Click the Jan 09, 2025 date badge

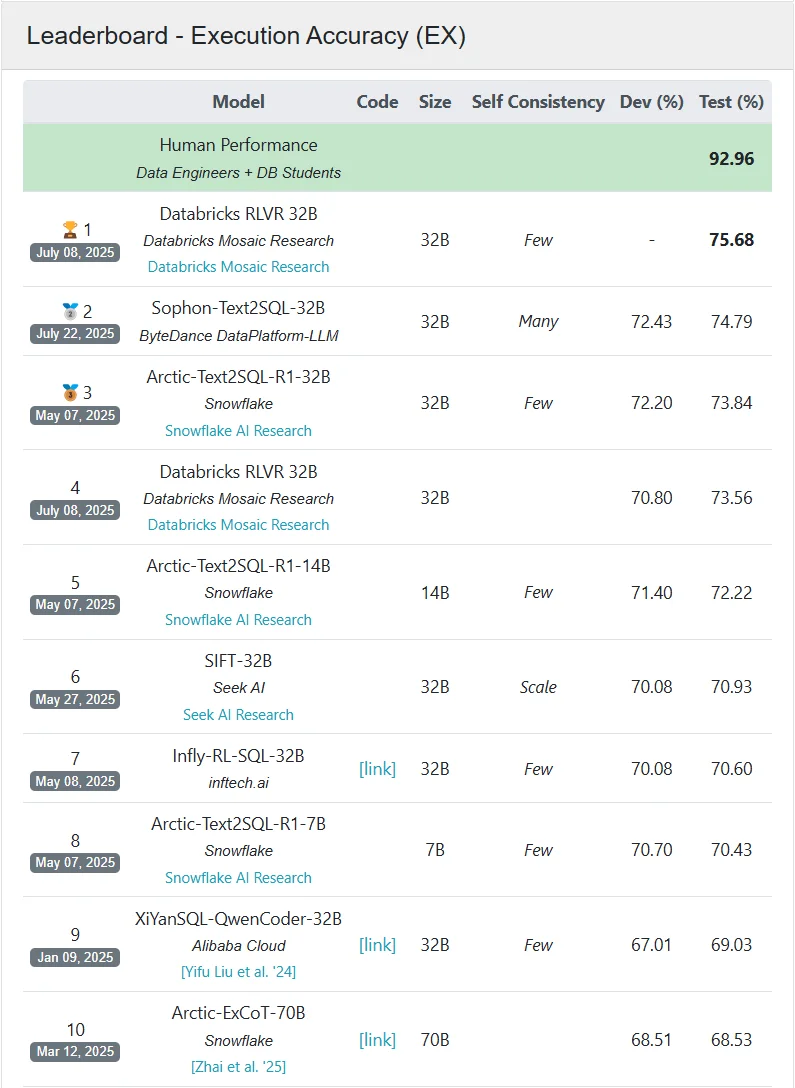coord(75,958)
